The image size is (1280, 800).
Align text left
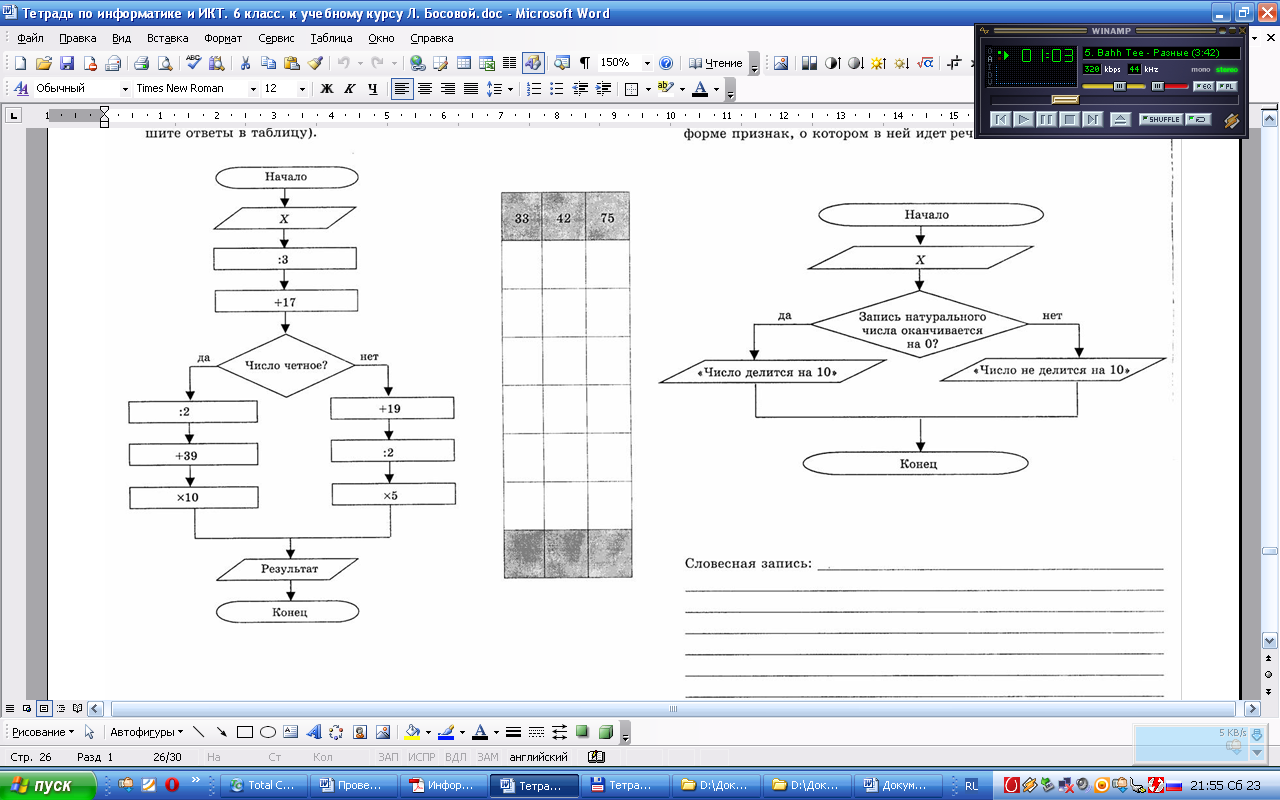402,89
